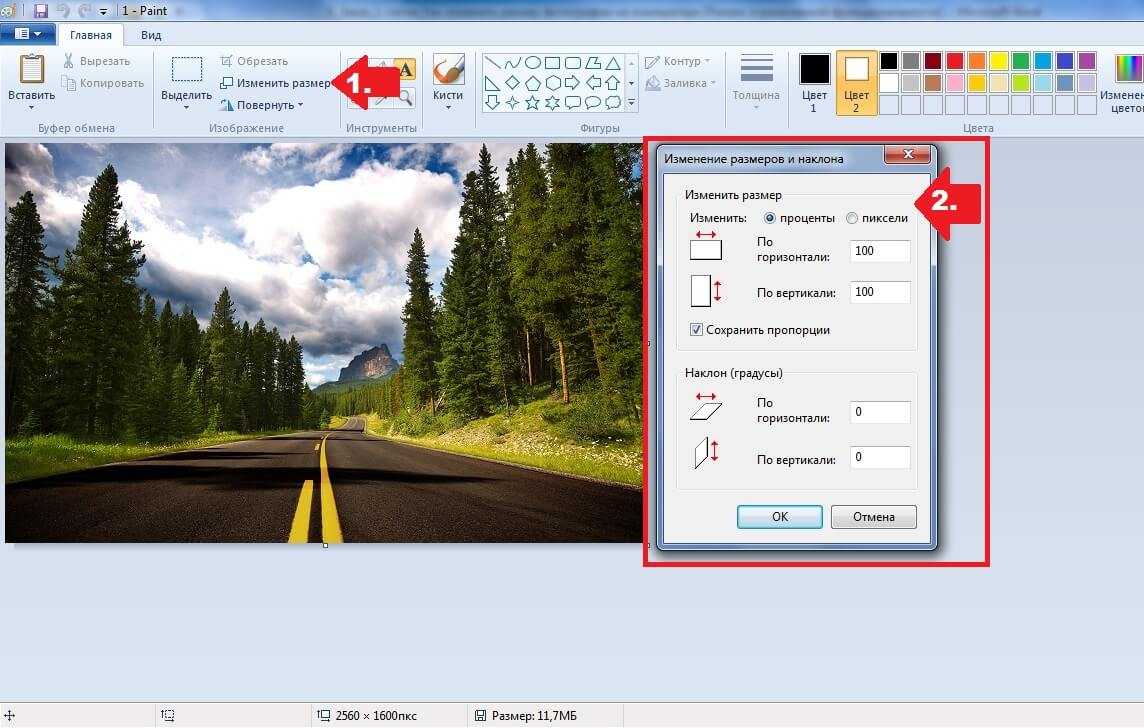1144x728 pixels.
Task: Pick the Text tool 'A' icon
Action: pos(405,69)
